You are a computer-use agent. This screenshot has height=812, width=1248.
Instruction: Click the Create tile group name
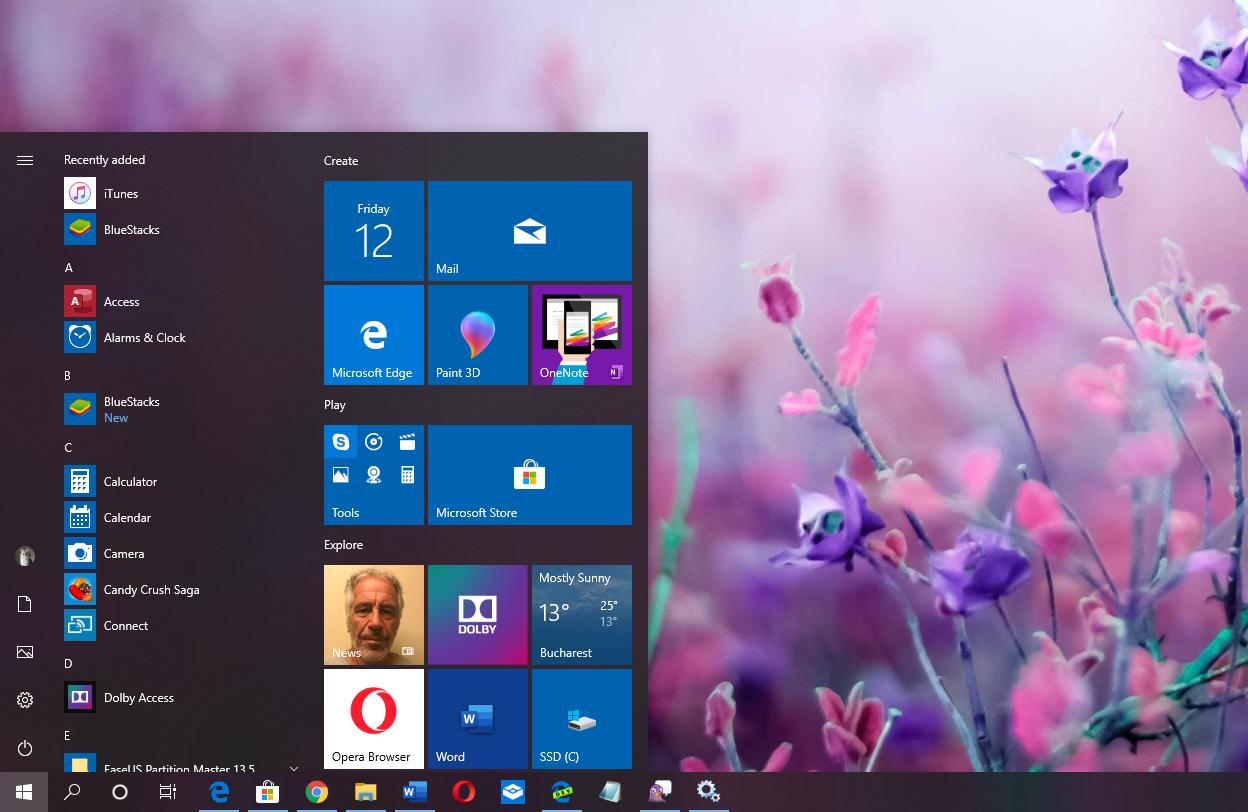point(341,161)
